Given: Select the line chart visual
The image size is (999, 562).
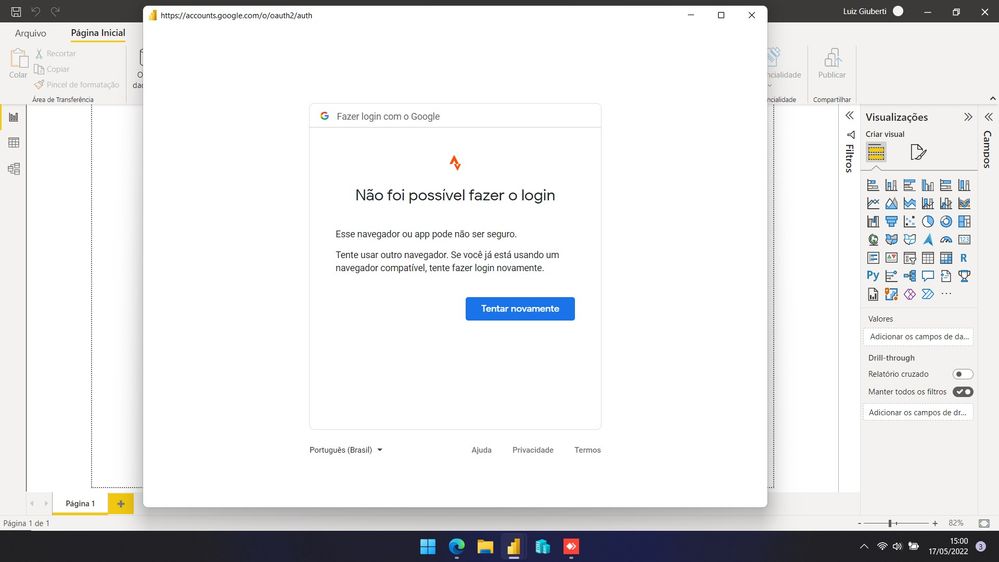Looking at the screenshot, I should coord(873,203).
